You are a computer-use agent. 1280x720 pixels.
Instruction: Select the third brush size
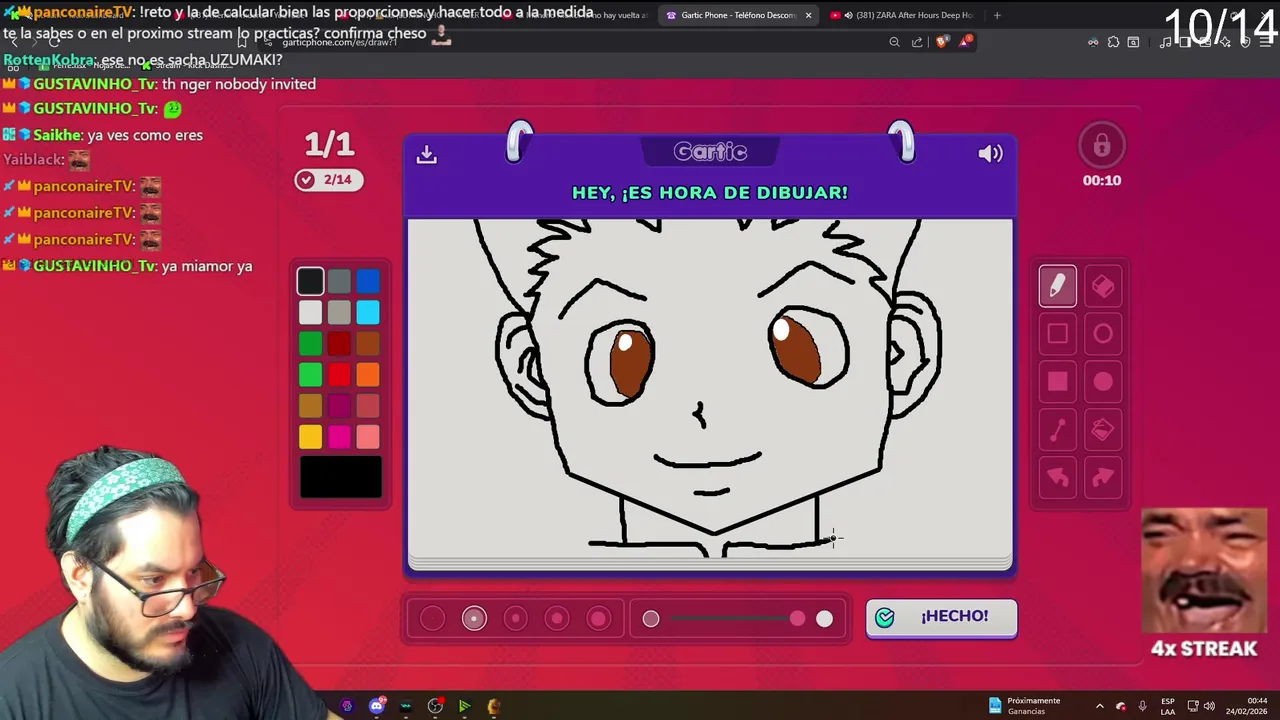point(516,619)
